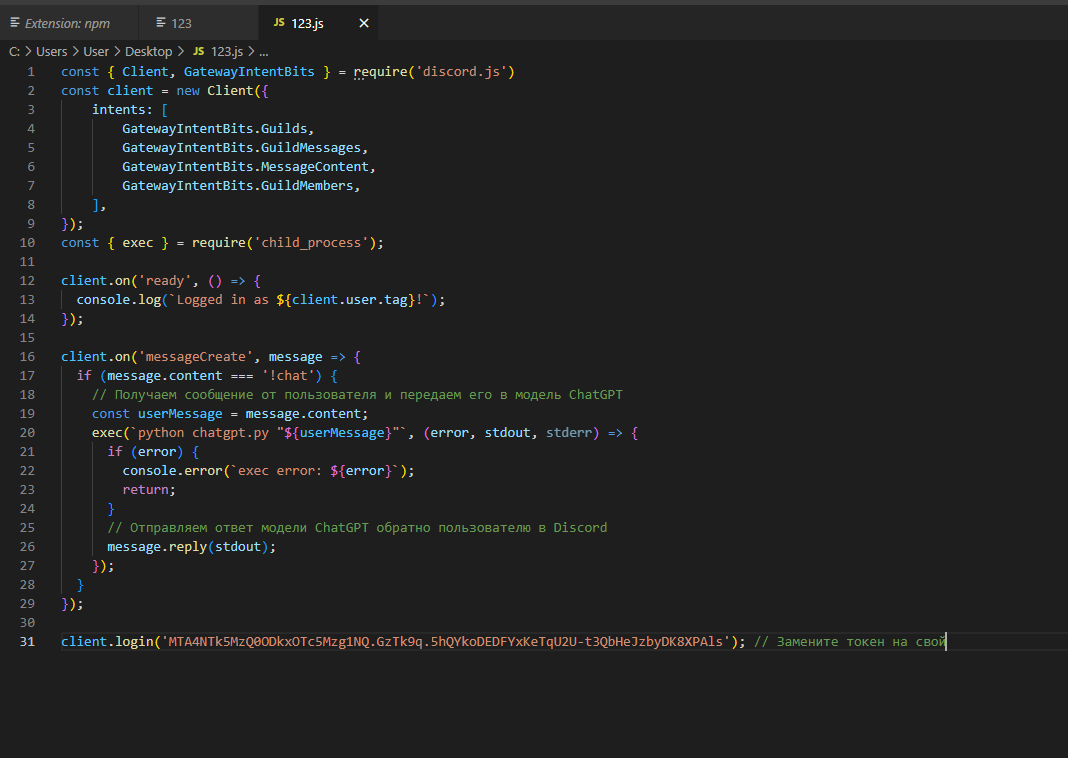Click userMessage variable declaration on line 19
Viewport: 1068px width, 758px height.
point(180,414)
